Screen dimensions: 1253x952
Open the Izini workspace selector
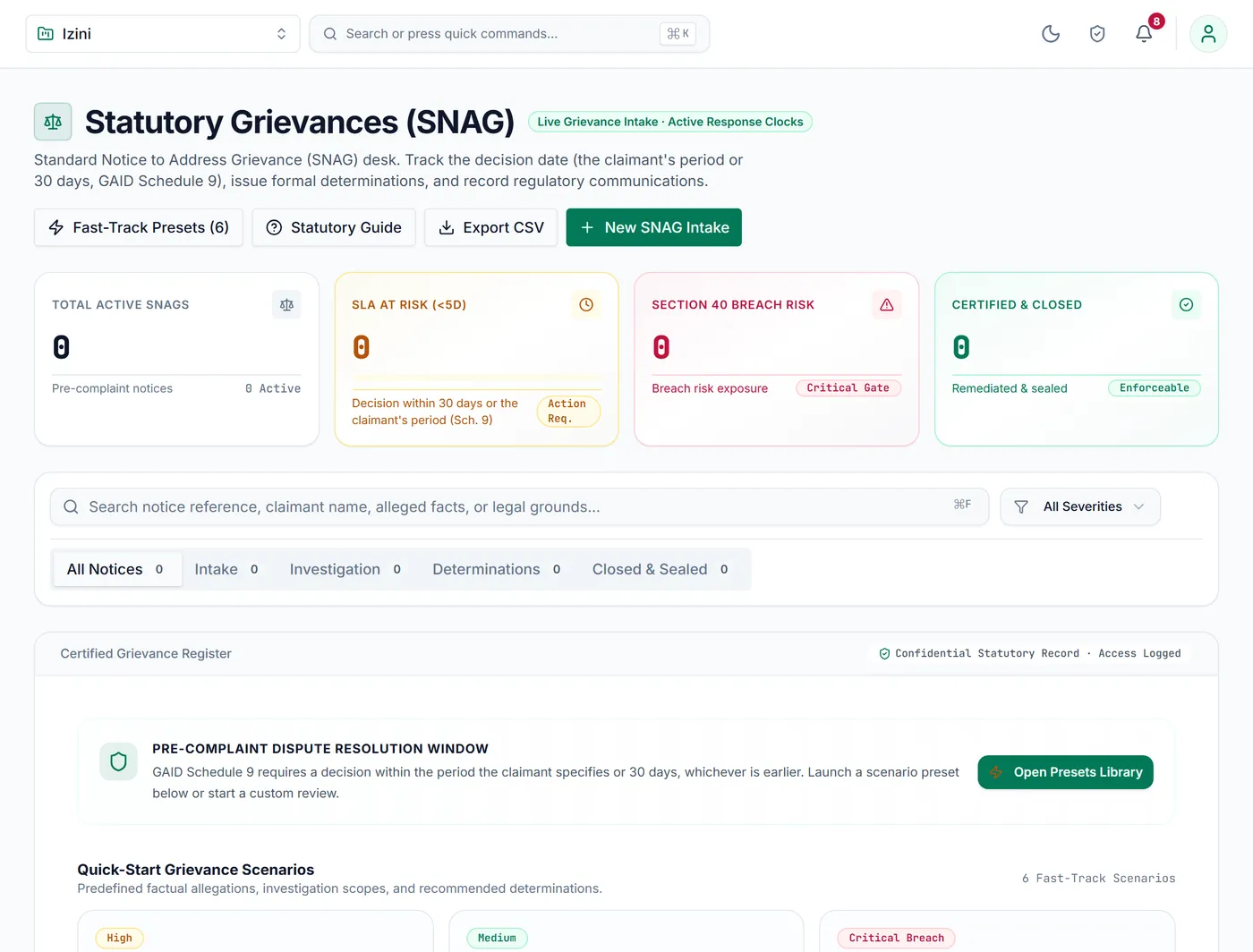click(163, 34)
